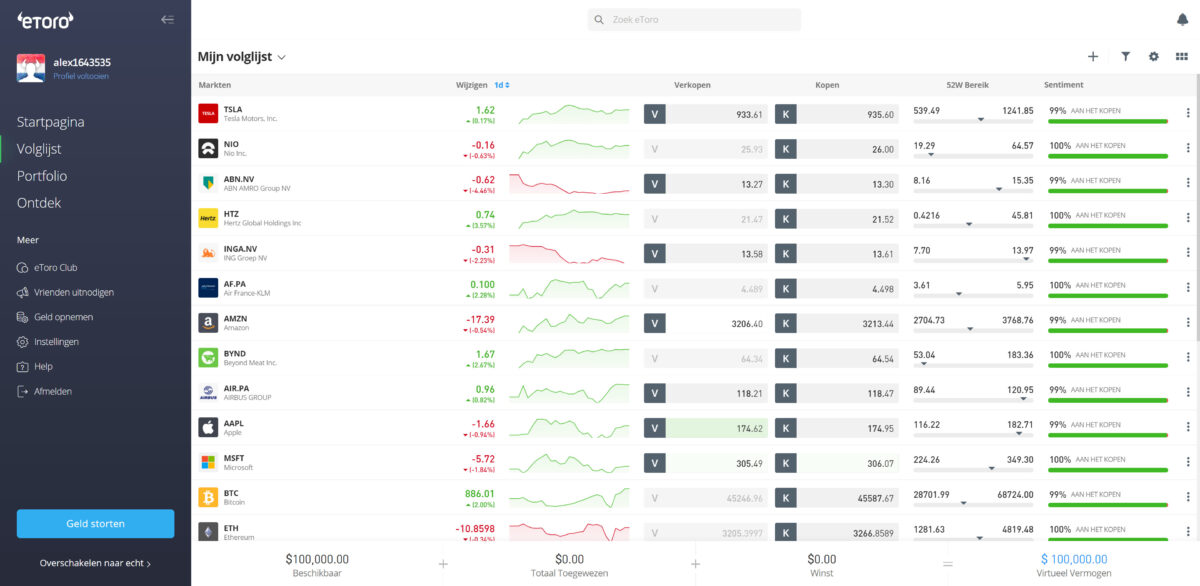1200x586 pixels.
Task: Select Volglijst in sidebar
Action: coord(39,149)
